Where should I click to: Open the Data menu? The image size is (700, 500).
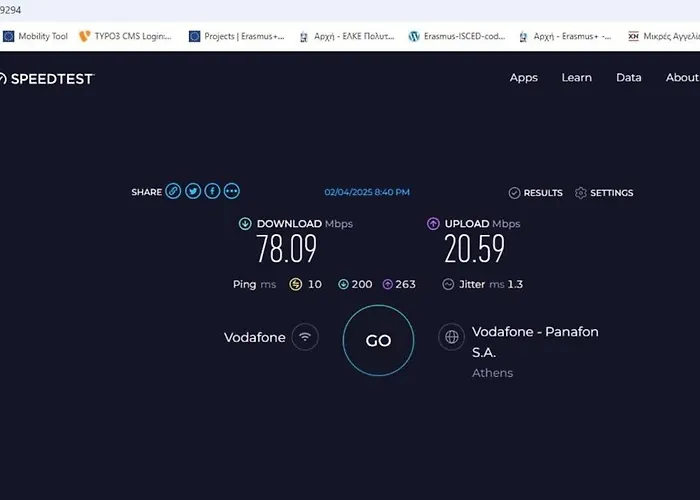[x=628, y=78]
